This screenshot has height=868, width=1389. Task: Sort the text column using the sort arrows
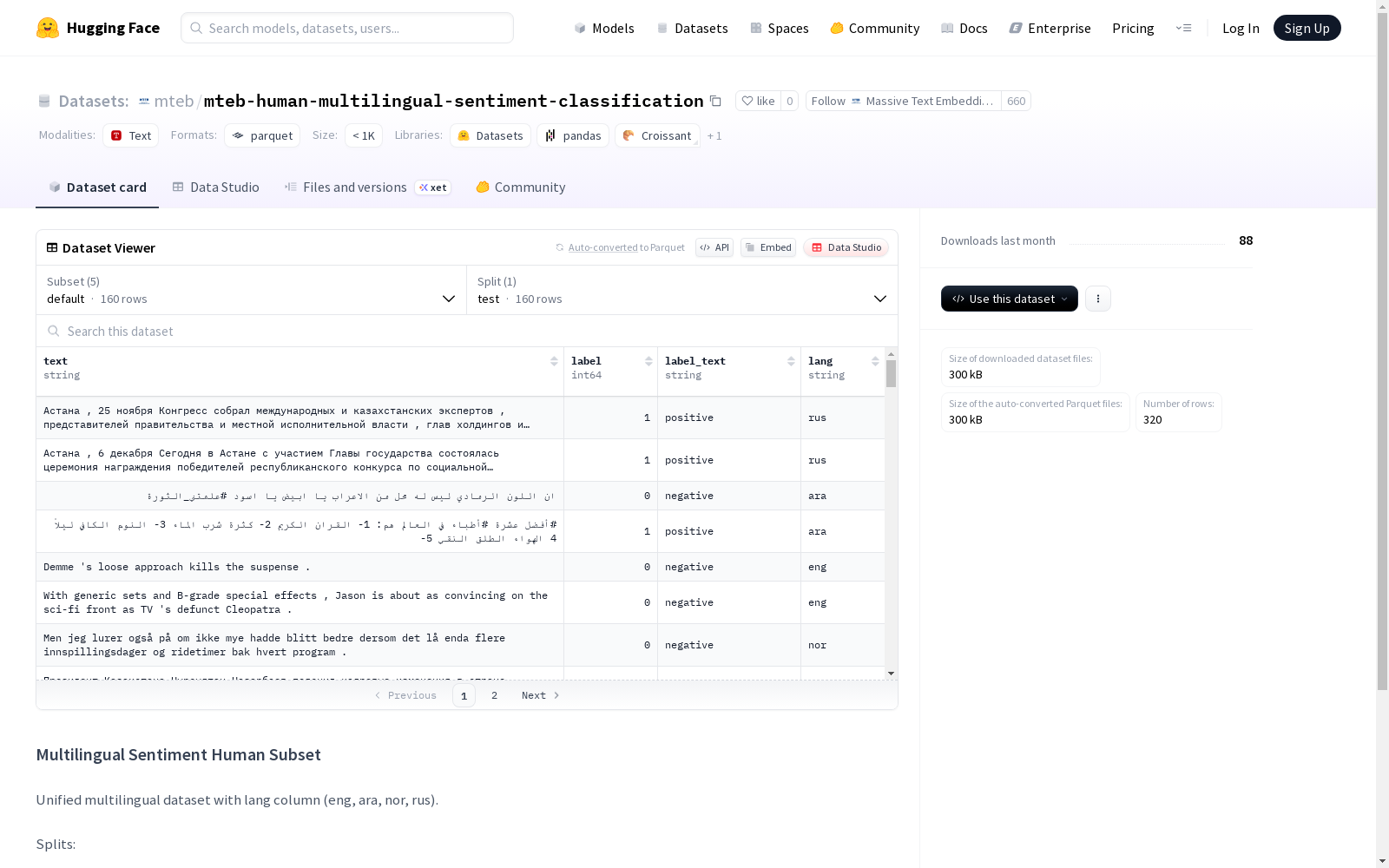[x=554, y=361]
